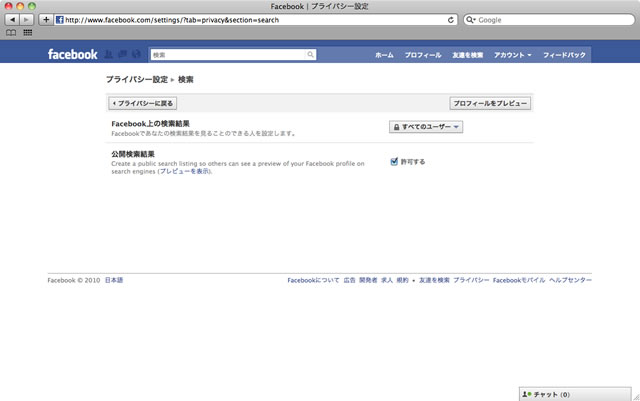Open プライバシー footer link
This screenshot has height=401, width=640.
[471, 280]
